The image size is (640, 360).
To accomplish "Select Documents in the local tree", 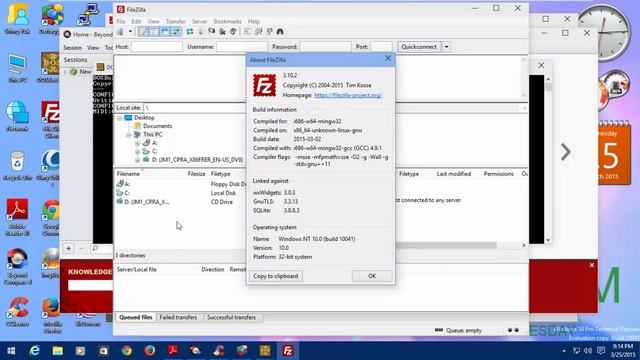I will point(157,126).
